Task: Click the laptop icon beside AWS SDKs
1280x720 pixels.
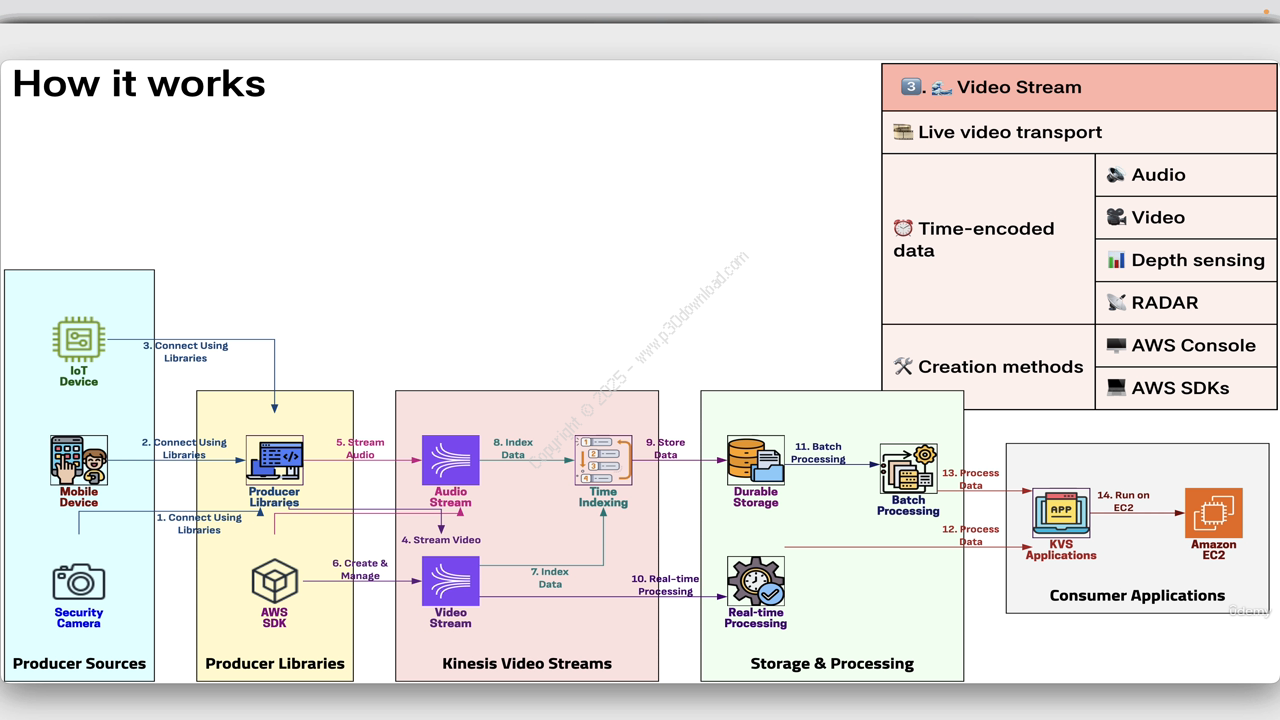Action: (x=1116, y=388)
